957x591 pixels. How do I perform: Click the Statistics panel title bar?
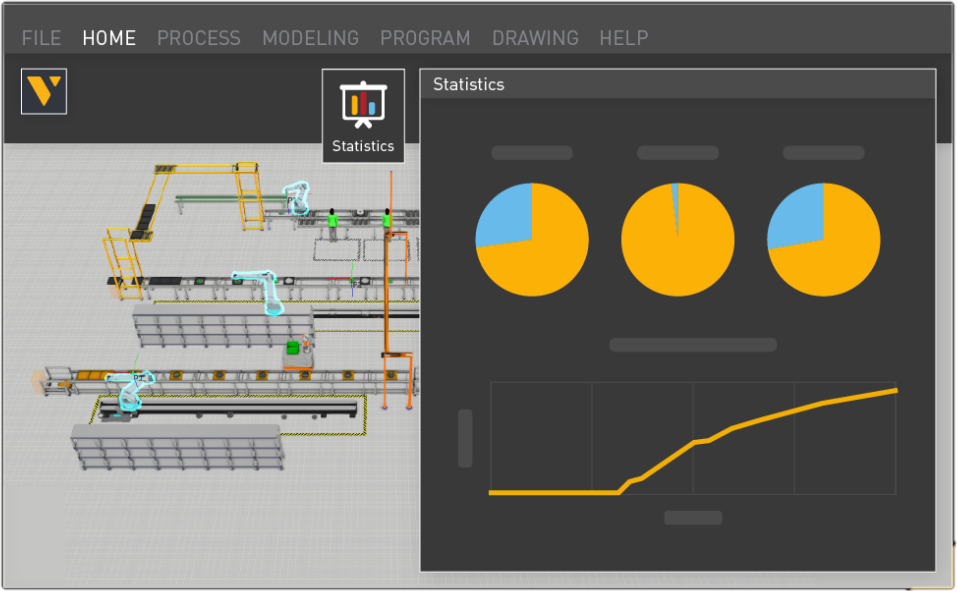[x=677, y=84]
